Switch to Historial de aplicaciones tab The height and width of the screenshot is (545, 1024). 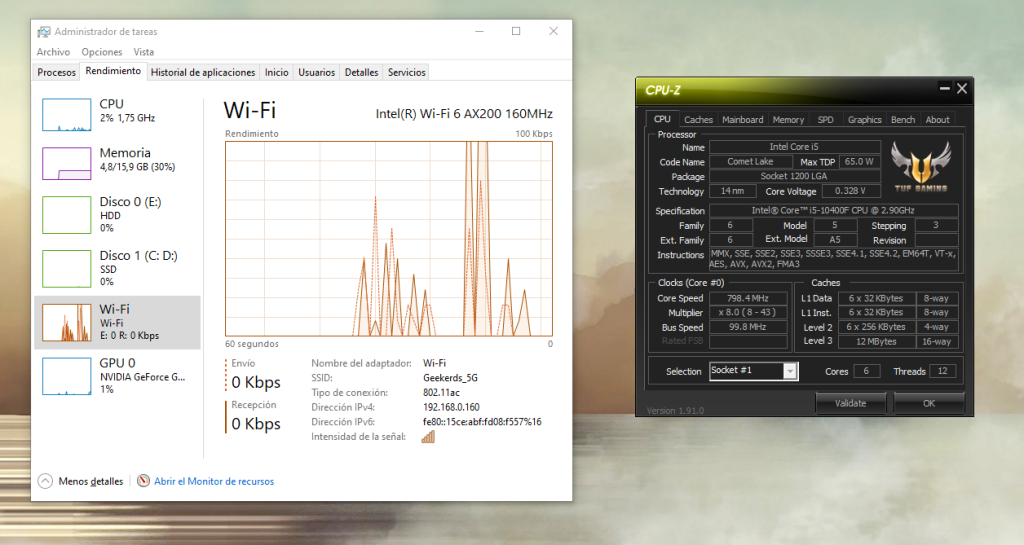pos(203,72)
